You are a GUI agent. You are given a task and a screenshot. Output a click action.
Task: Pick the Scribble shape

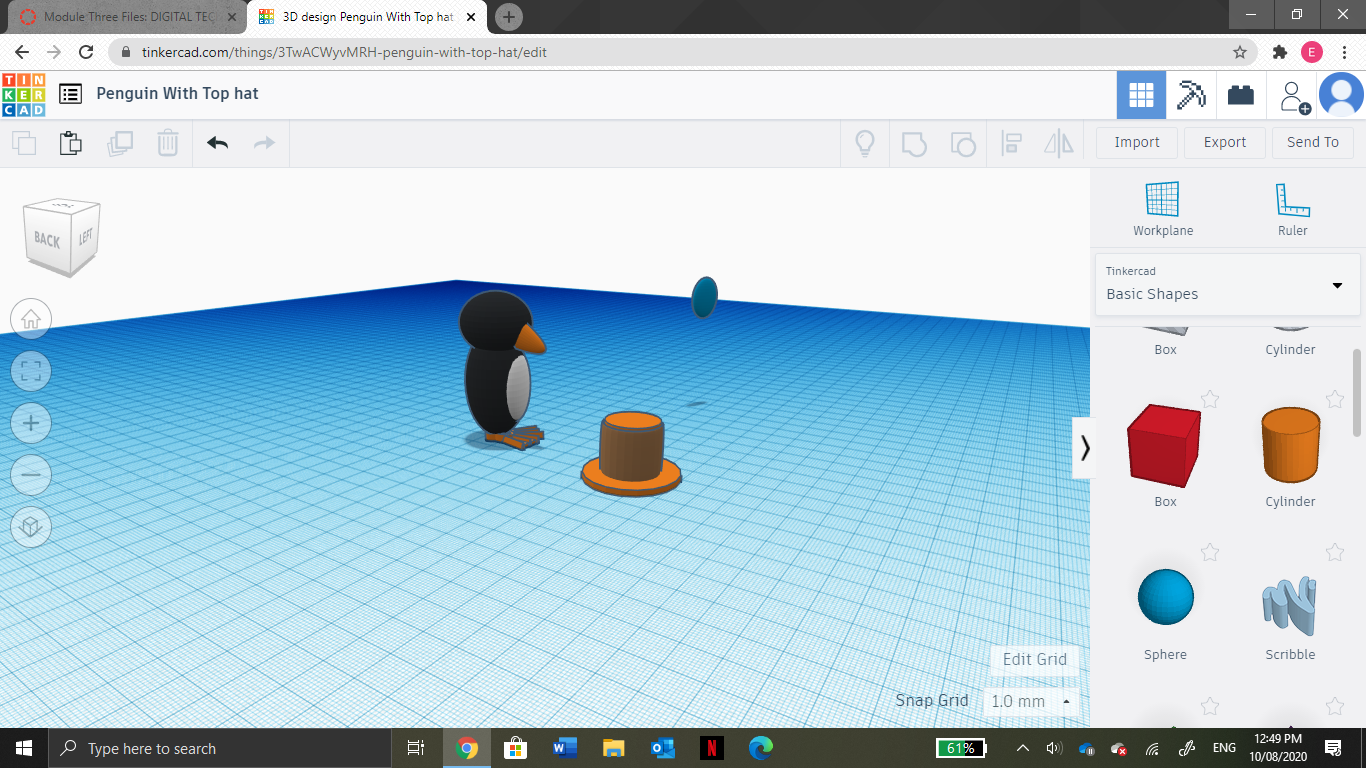pyautogui.click(x=1290, y=604)
